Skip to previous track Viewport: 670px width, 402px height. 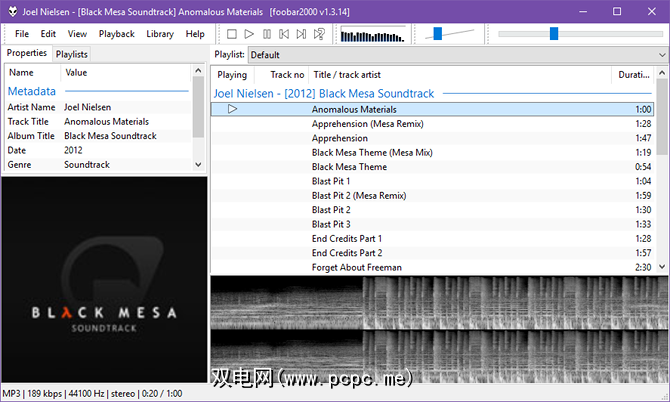[x=284, y=34]
